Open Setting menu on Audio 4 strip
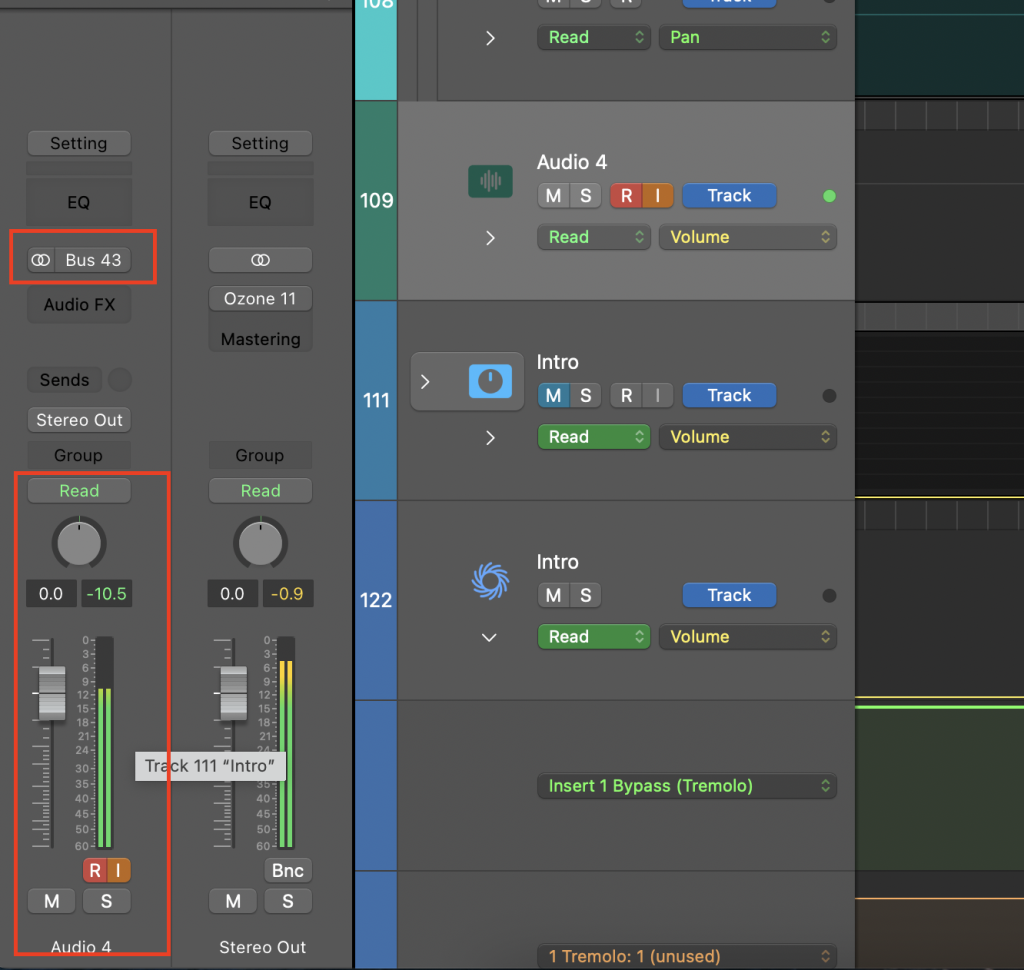This screenshot has width=1024, height=970. [79, 143]
